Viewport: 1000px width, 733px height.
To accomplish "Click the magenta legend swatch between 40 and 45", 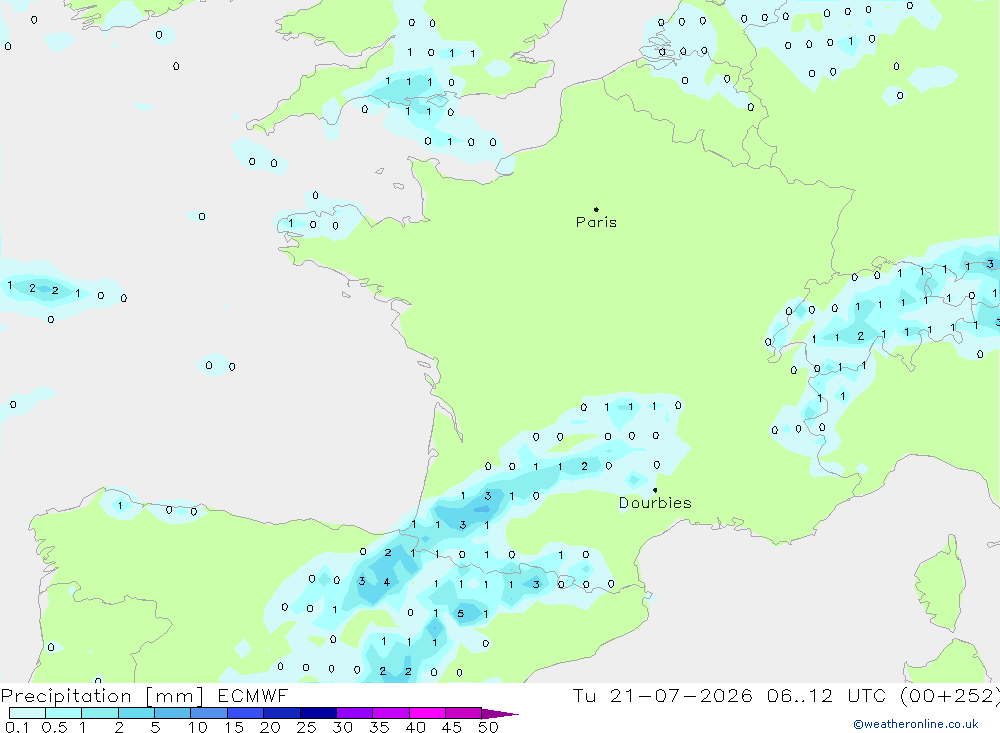I will (x=427, y=713).
